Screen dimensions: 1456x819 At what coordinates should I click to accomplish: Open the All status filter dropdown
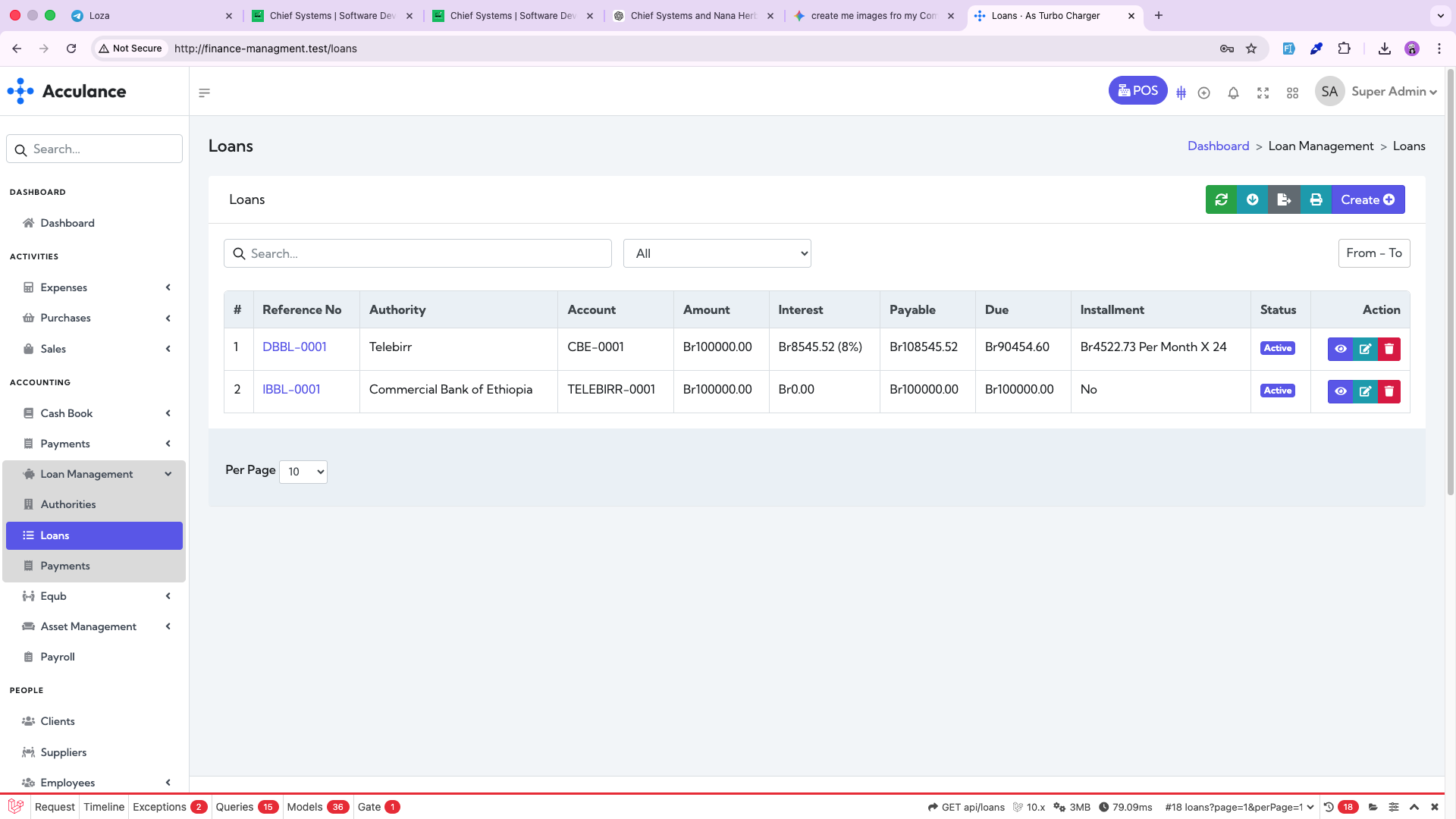[x=717, y=253]
